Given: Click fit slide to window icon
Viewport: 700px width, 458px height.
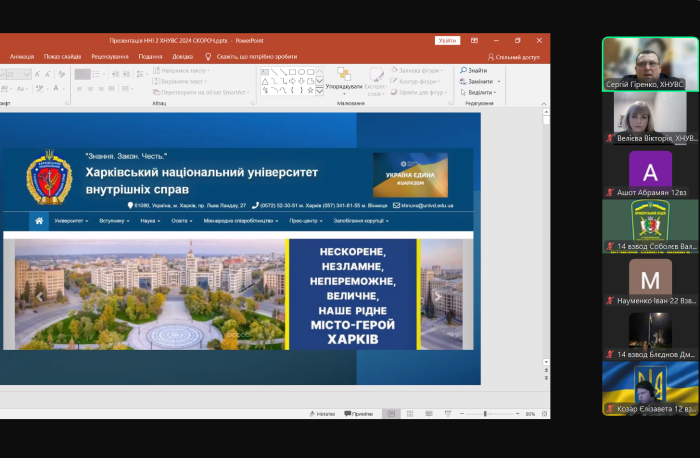Looking at the screenshot, I should [x=543, y=413].
